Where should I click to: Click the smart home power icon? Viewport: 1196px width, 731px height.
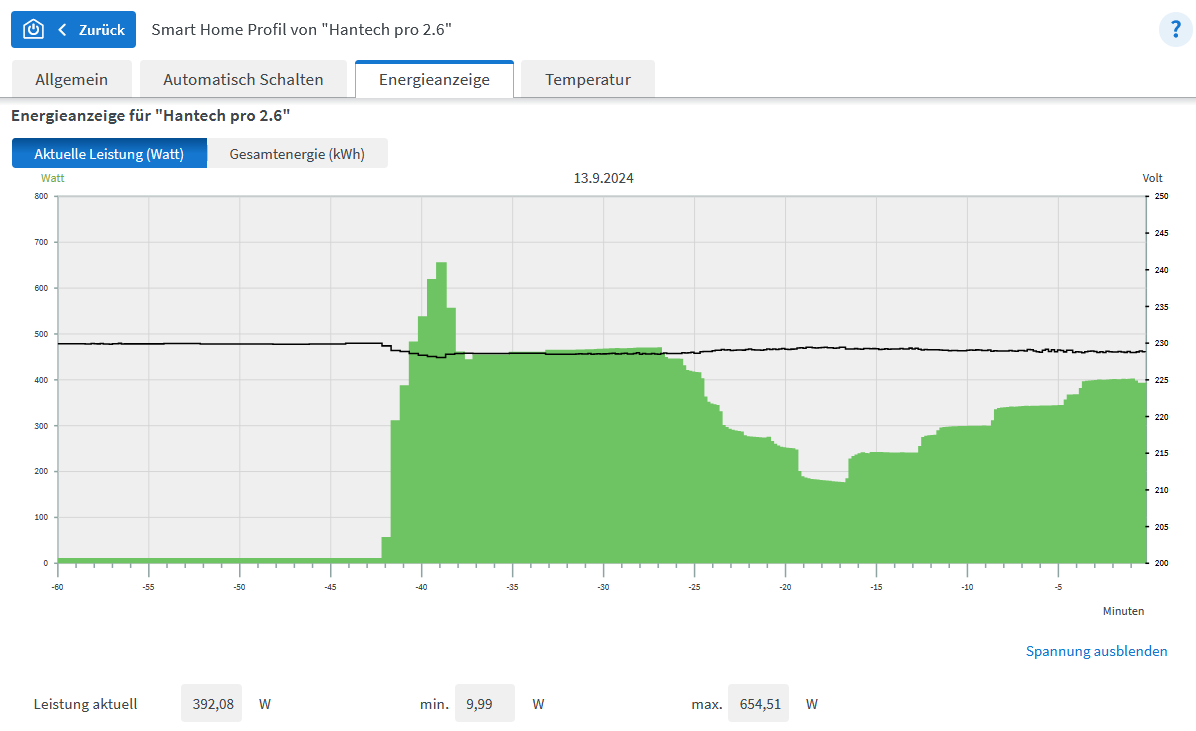33,29
